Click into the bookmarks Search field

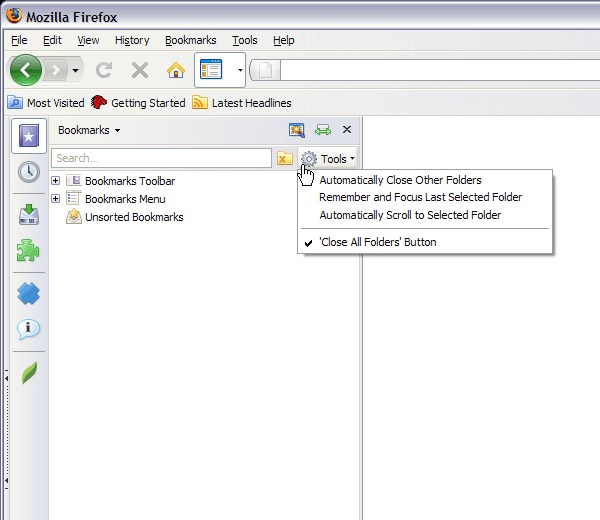(161, 158)
